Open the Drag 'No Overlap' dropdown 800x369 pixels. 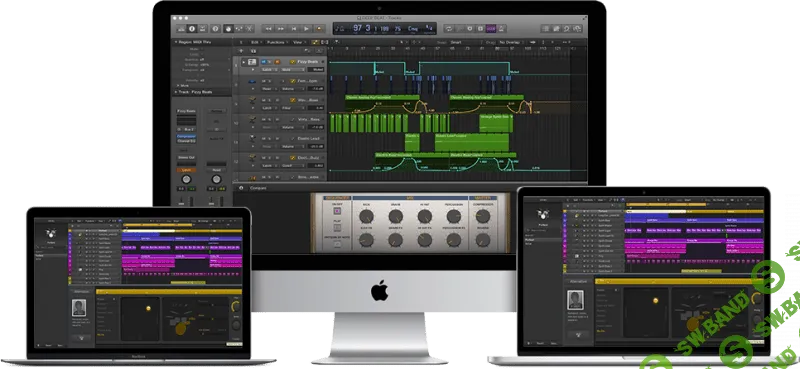tap(511, 42)
